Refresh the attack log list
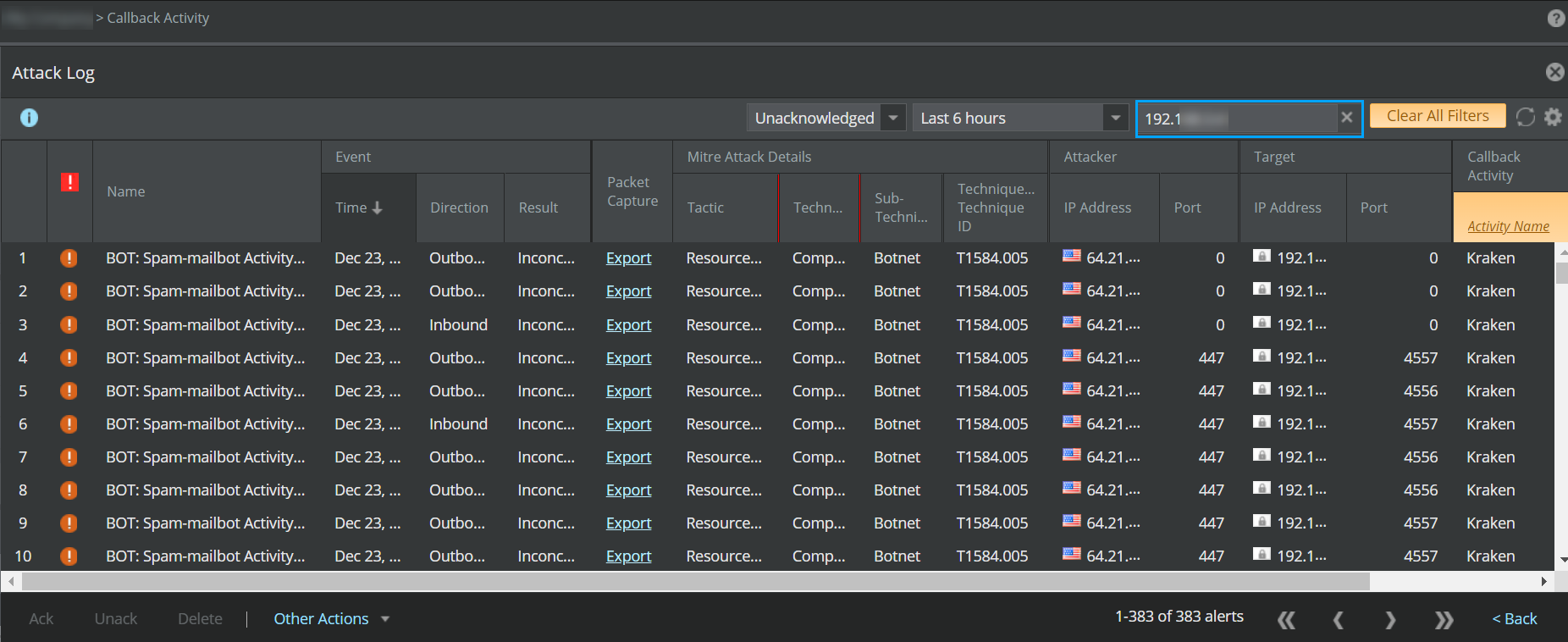The image size is (1568, 642). [x=1526, y=117]
